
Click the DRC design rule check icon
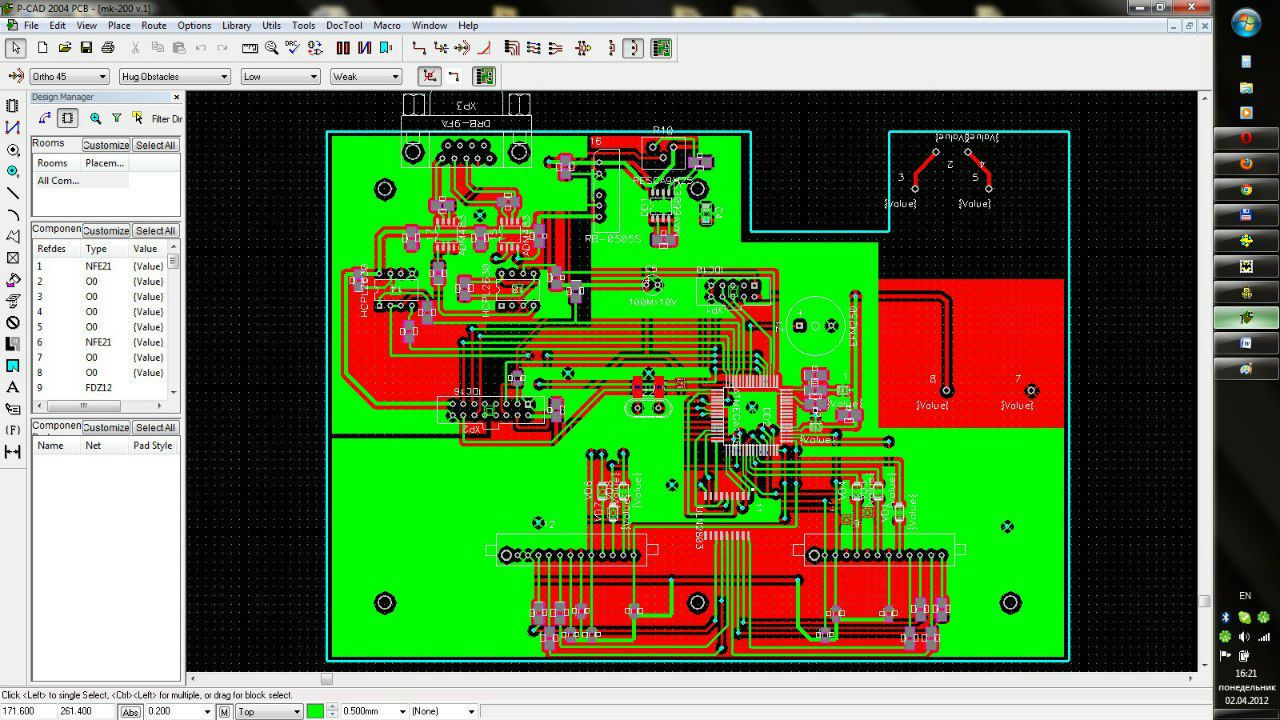pyautogui.click(x=293, y=47)
